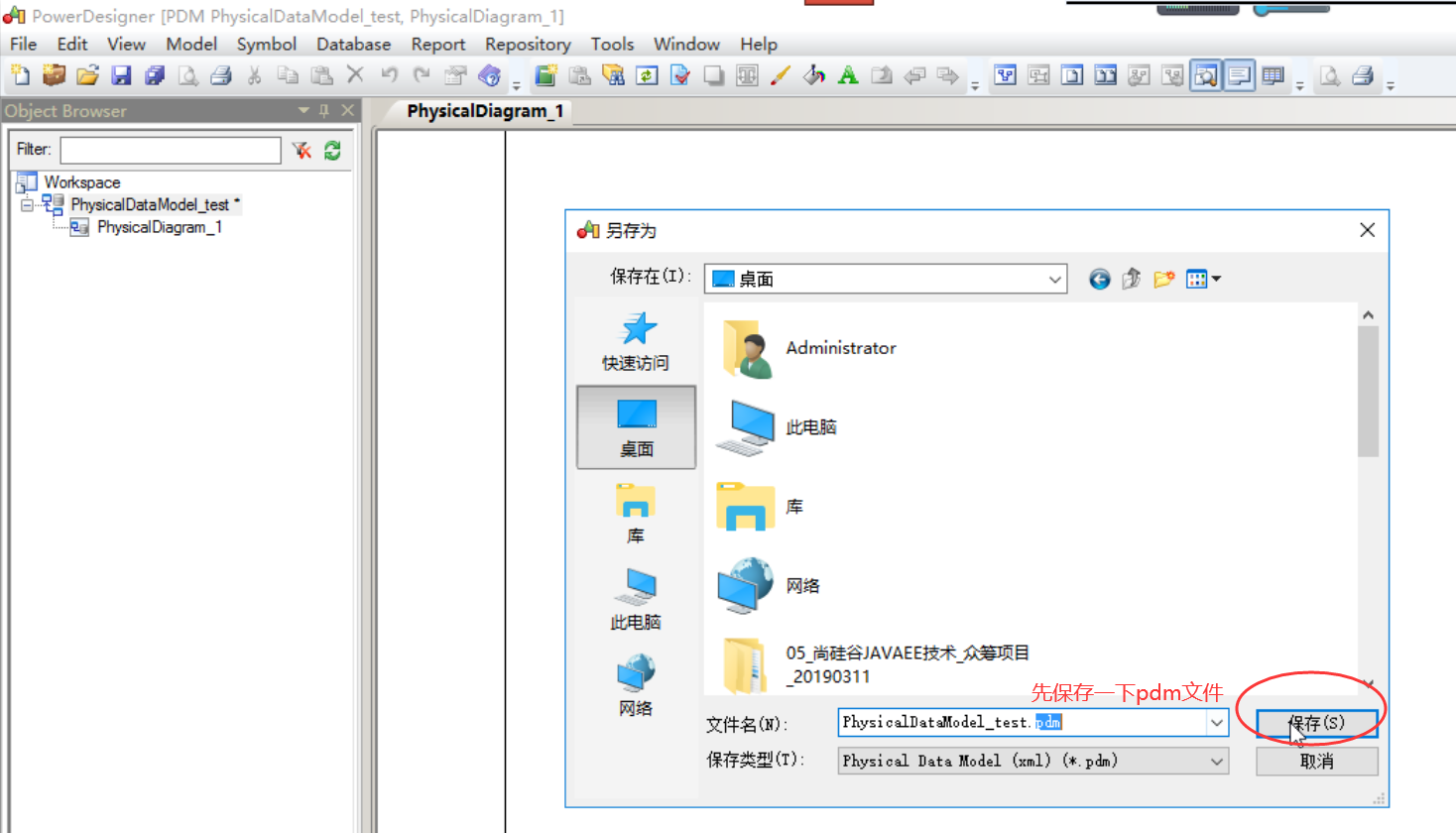Expand the 文件名 filename dropdown arrow
This screenshot has height=833, width=1456.
click(1217, 723)
